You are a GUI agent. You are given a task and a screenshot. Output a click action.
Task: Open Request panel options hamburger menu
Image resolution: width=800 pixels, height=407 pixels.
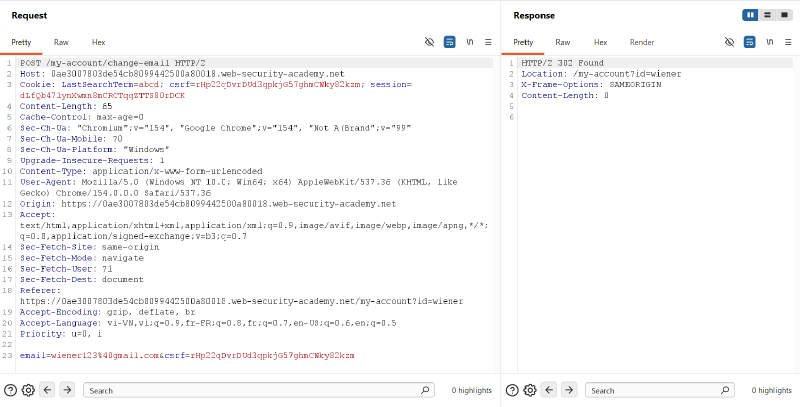(488, 42)
